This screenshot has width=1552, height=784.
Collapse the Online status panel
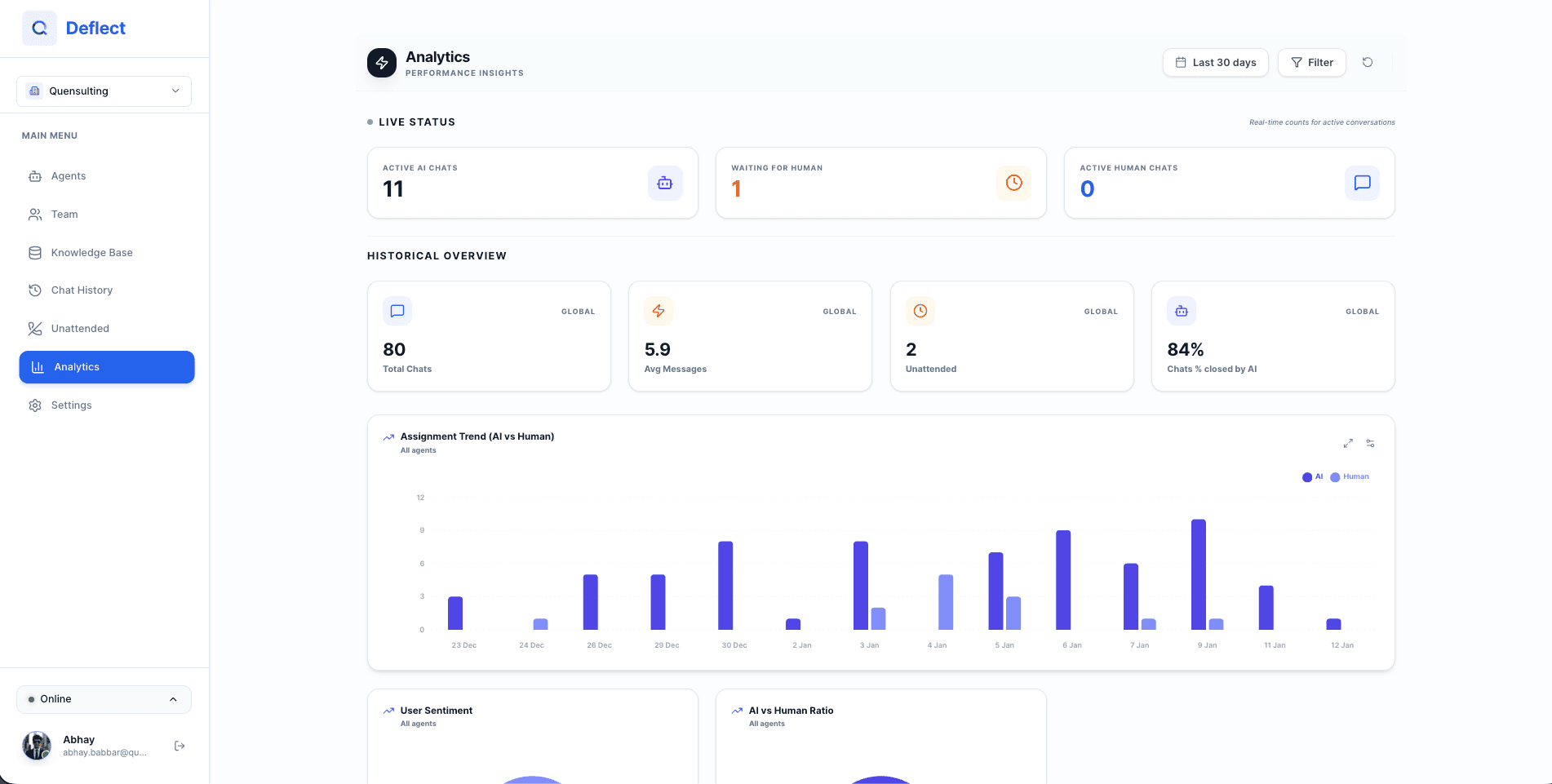click(x=172, y=699)
